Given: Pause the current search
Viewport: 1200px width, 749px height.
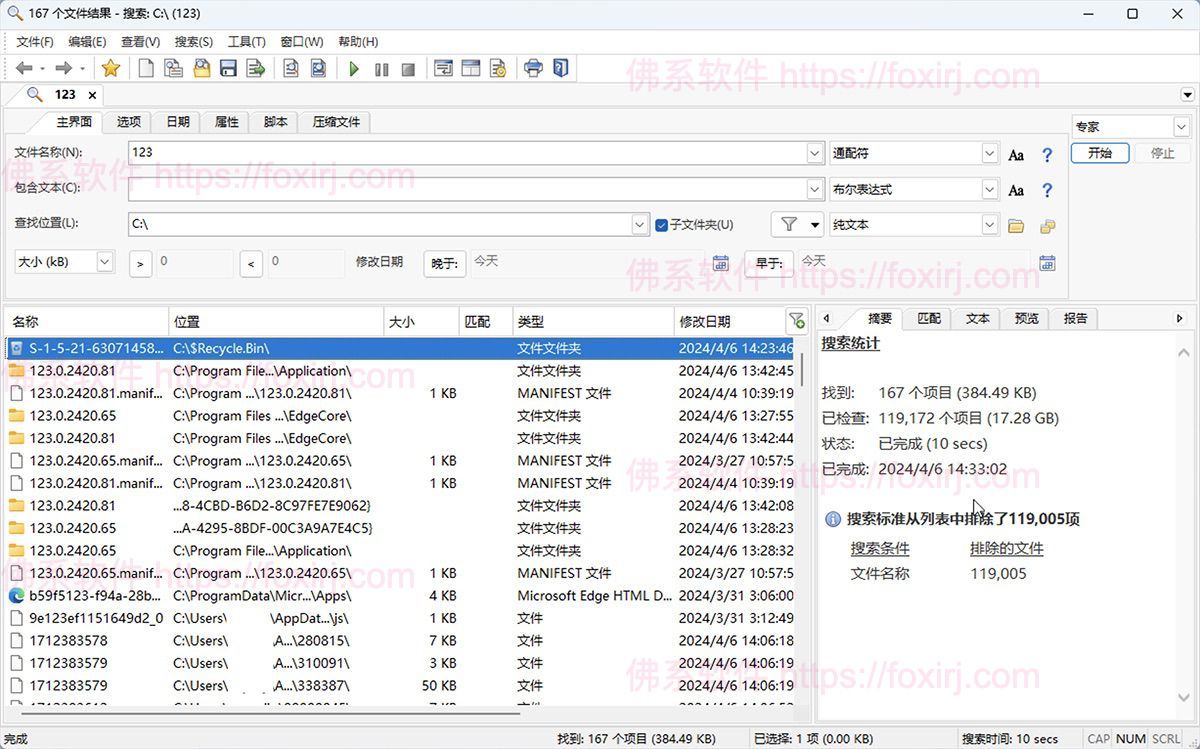Looking at the screenshot, I should click(381, 68).
